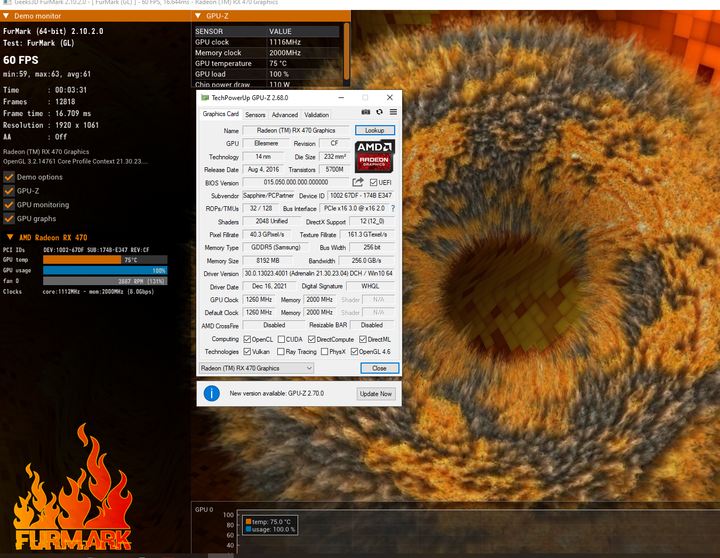This screenshot has height=558, width=720.
Task: Click the BIOS Version field
Action: (296, 182)
